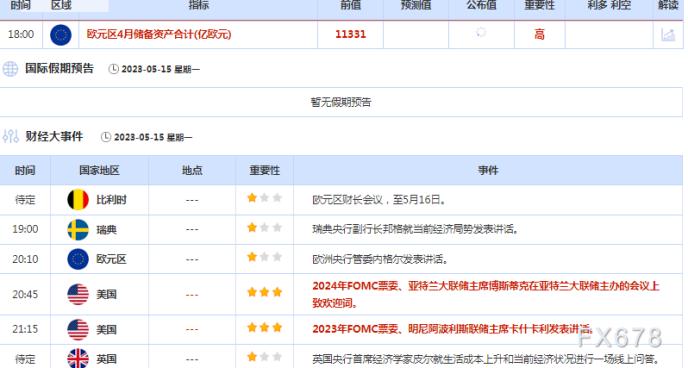Click the Eurozone flag in 20:10 row
The image size is (688, 368).
click(x=78, y=259)
